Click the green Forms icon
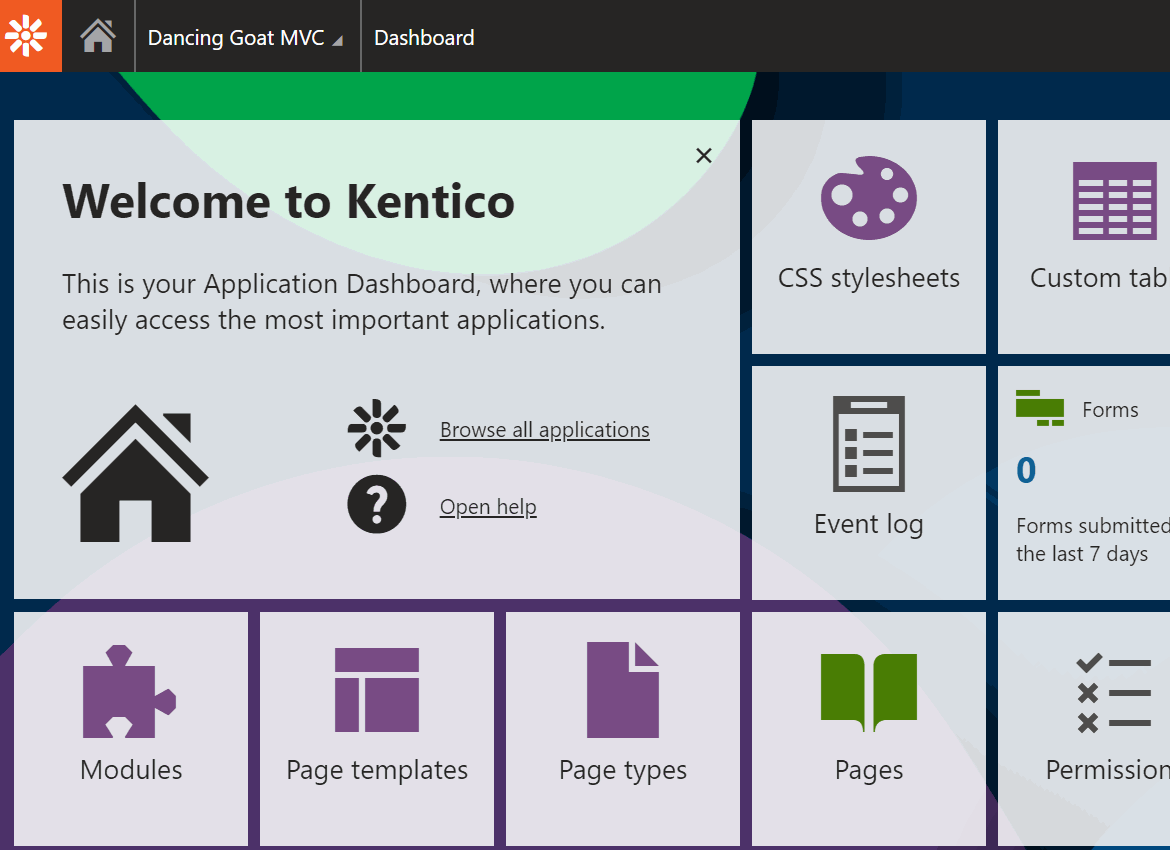Image resolution: width=1170 pixels, height=850 pixels. click(x=1039, y=408)
